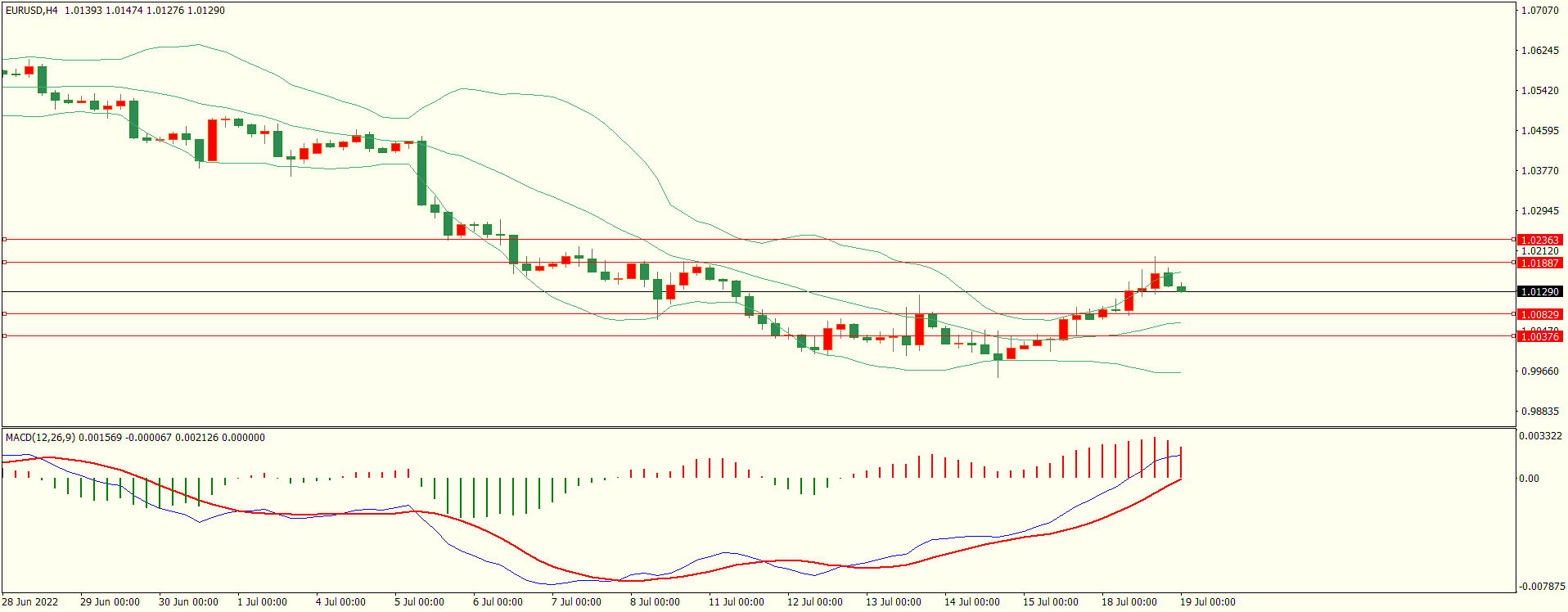The width and height of the screenshot is (1568, 612).
Task: Click the 1.03770 price axis label
Action: [1539, 171]
